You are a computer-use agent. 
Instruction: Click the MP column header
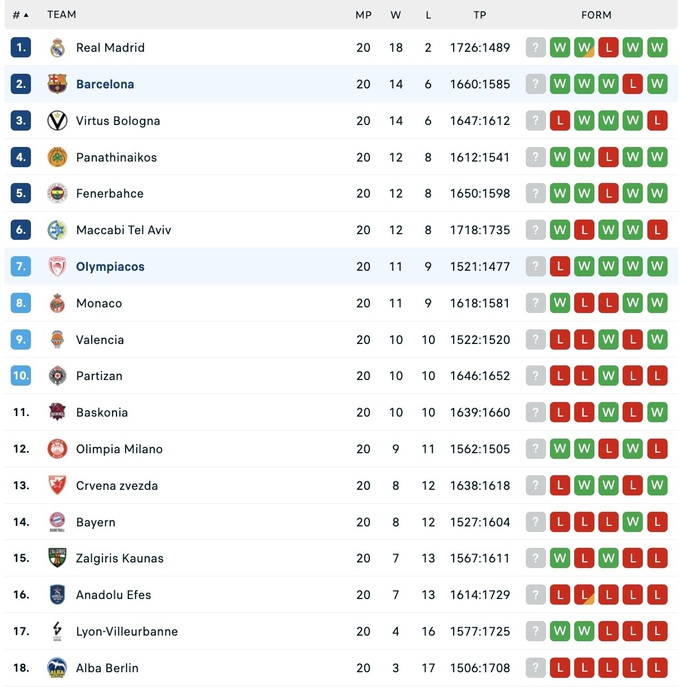[x=363, y=15]
